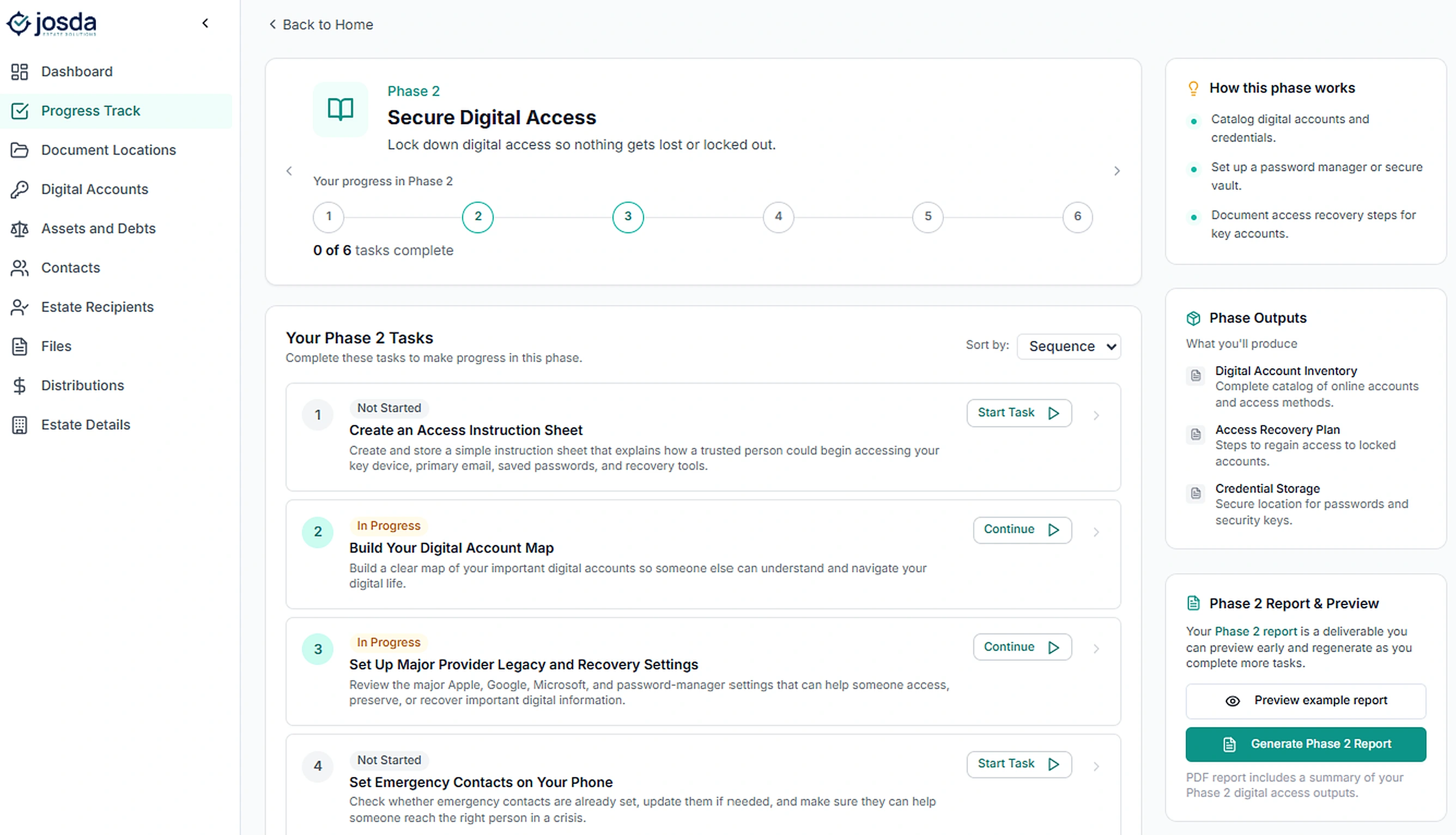Click the Phase 2 book icon

(x=341, y=109)
